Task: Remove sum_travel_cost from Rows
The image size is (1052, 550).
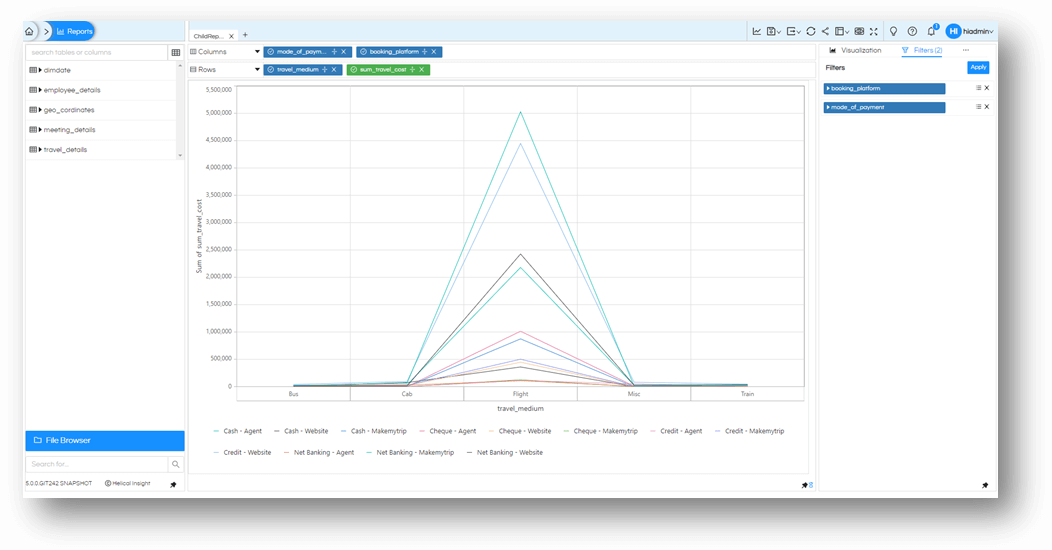Action: click(x=421, y=70)
